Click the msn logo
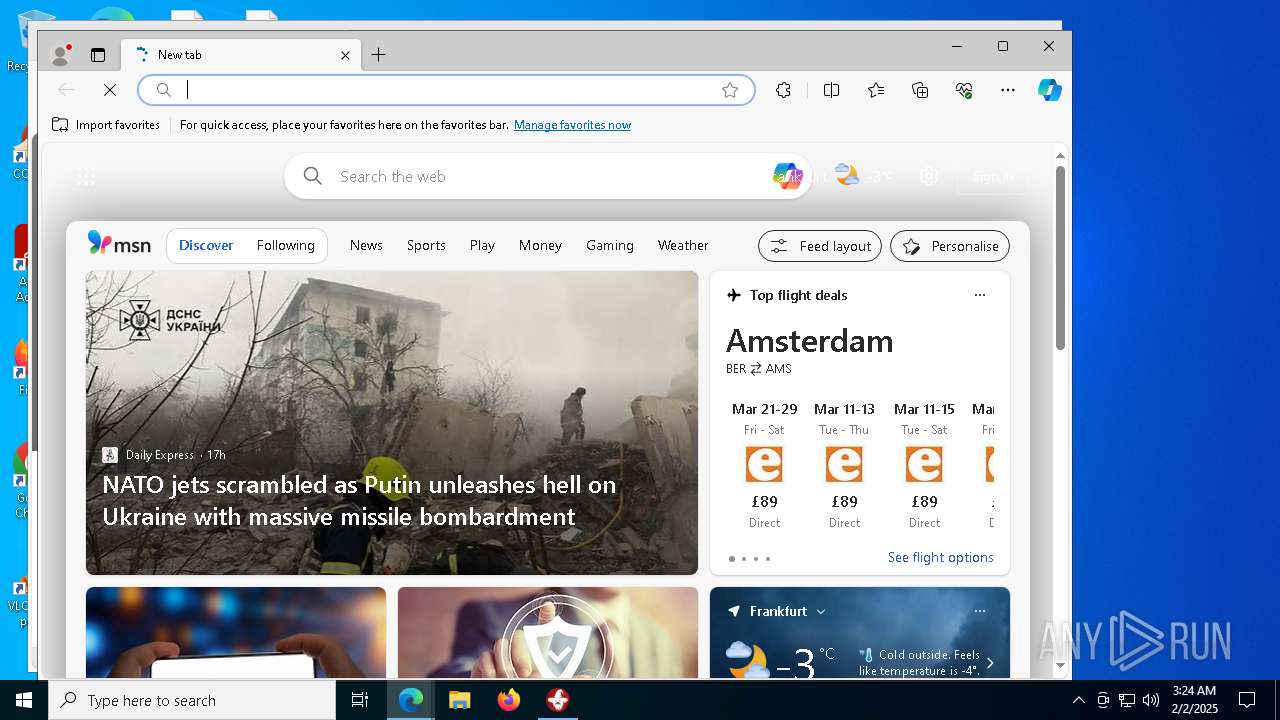The image size is (1280, 720). click(119, 244)
